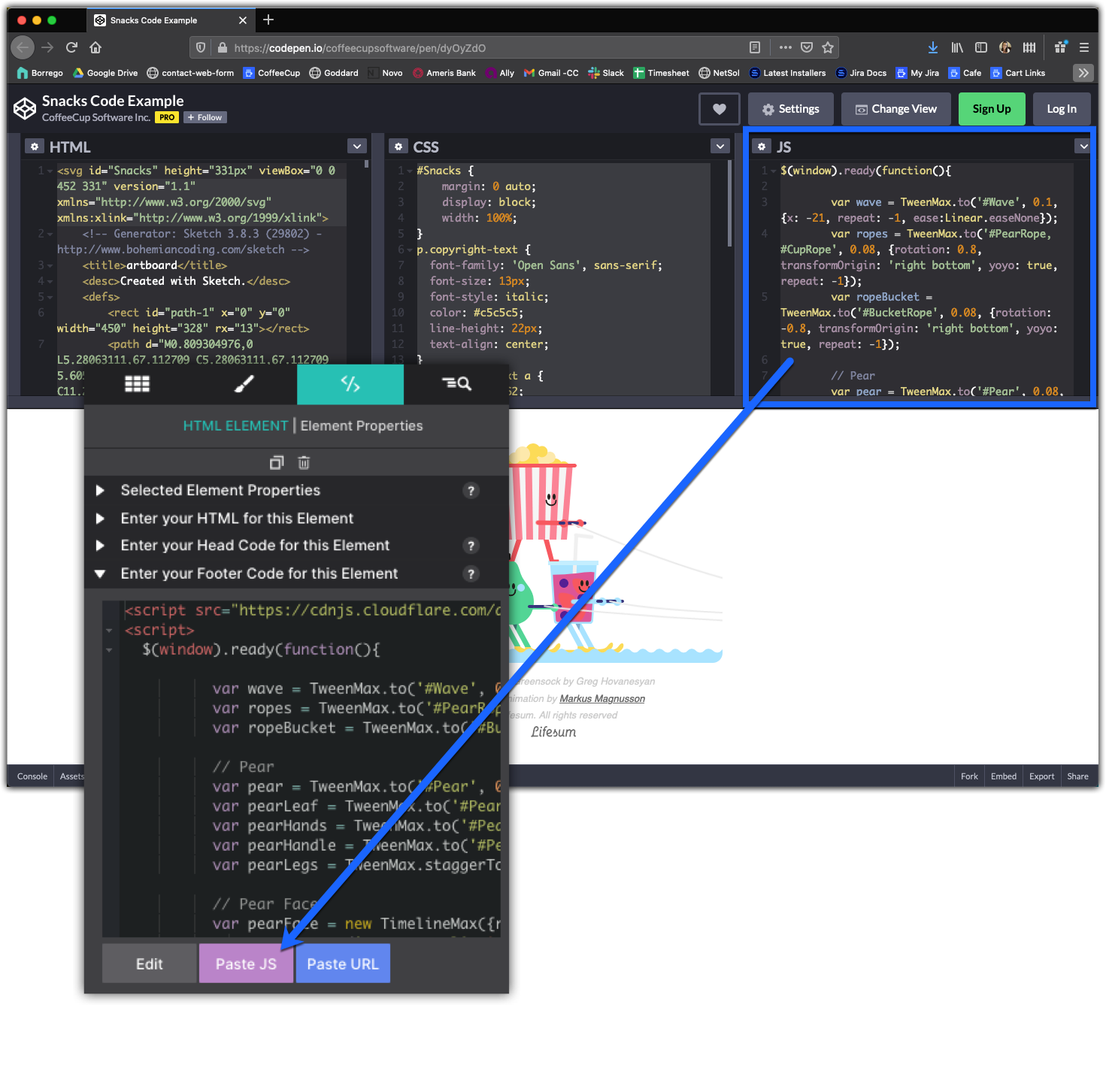The height and width of the screenshot is (1092, 1106).
Task: Click the Fork button
Action: click(x=969, y=776)
